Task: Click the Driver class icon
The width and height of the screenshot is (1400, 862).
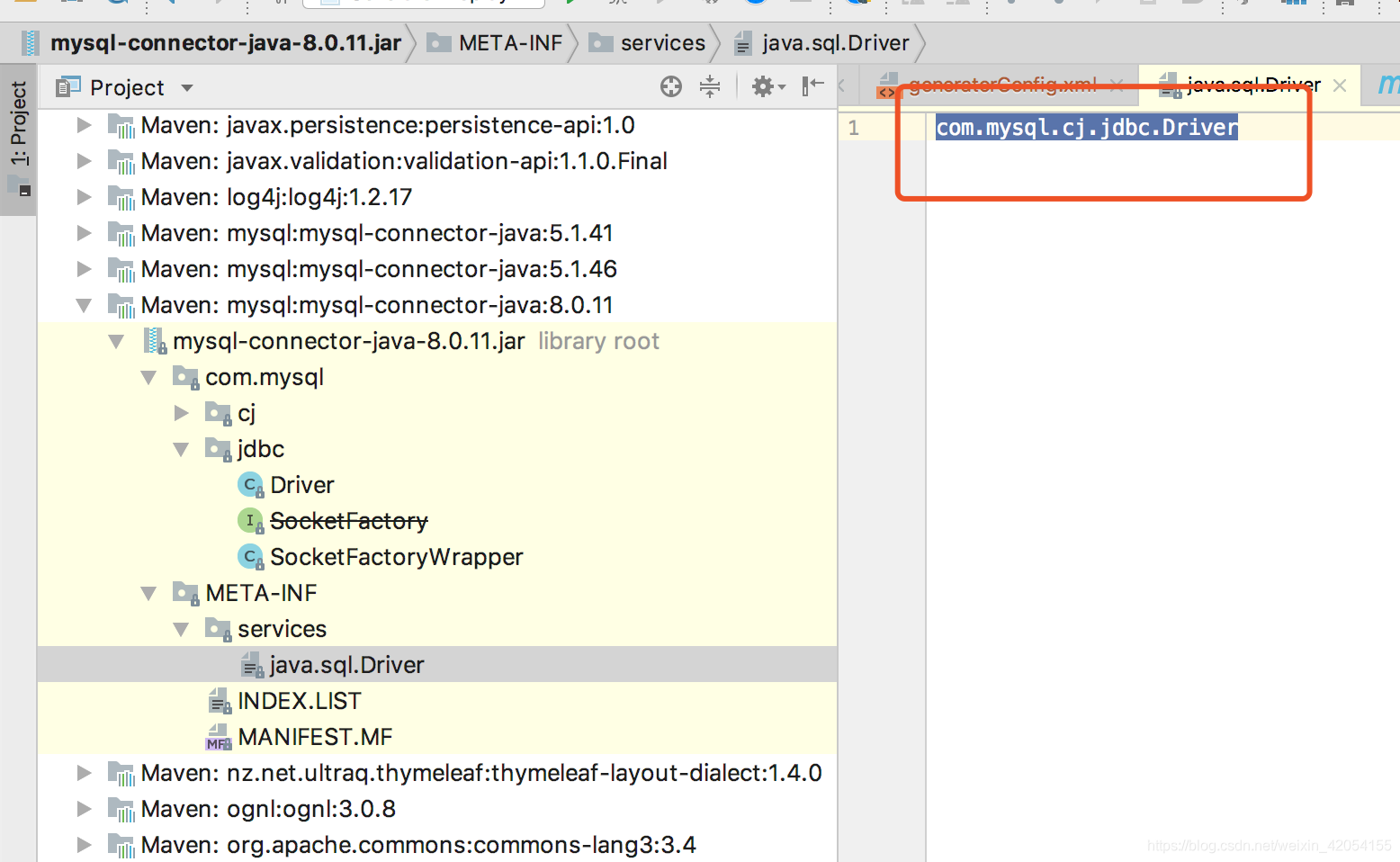Action: 250,485
